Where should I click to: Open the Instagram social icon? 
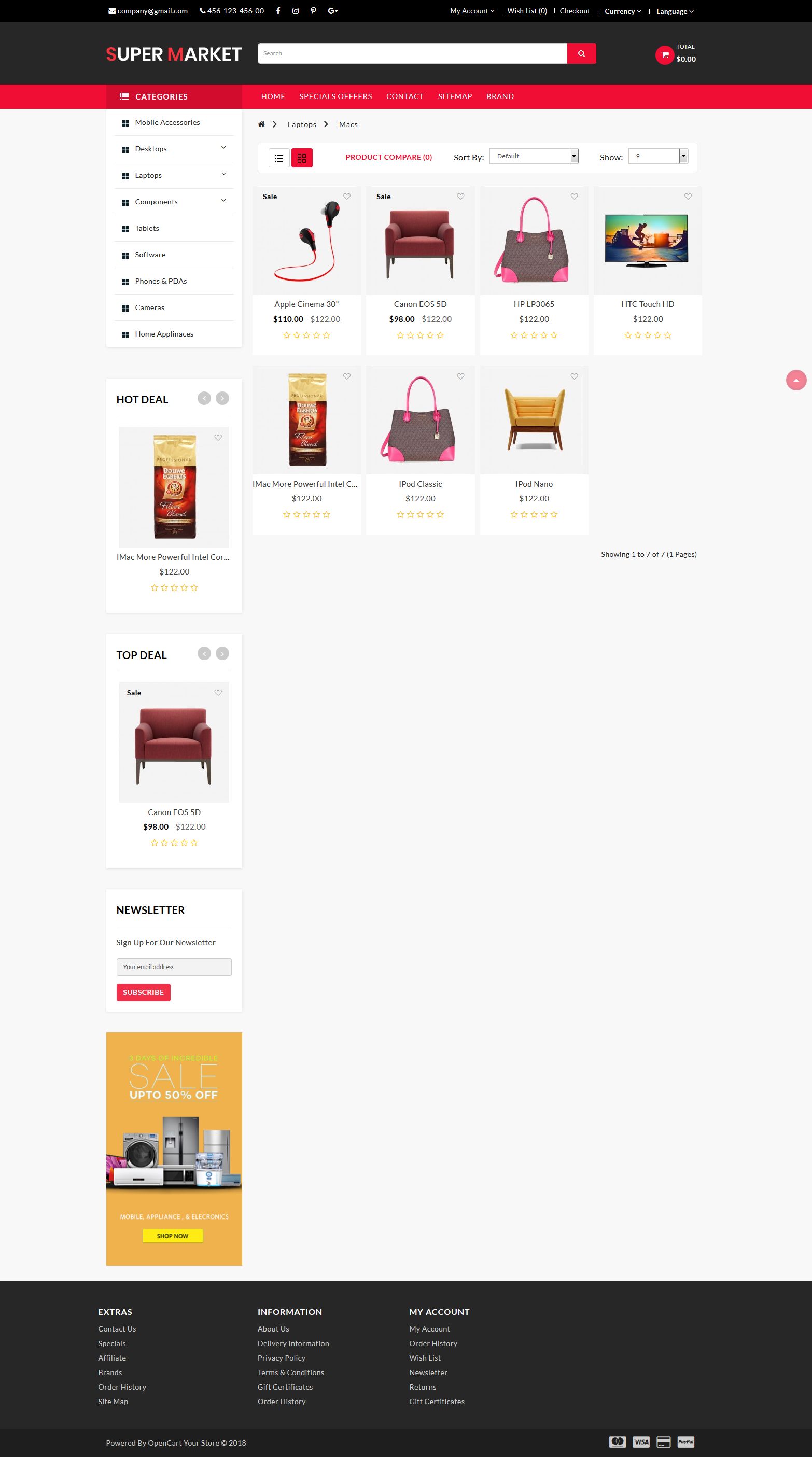point(295,11)
